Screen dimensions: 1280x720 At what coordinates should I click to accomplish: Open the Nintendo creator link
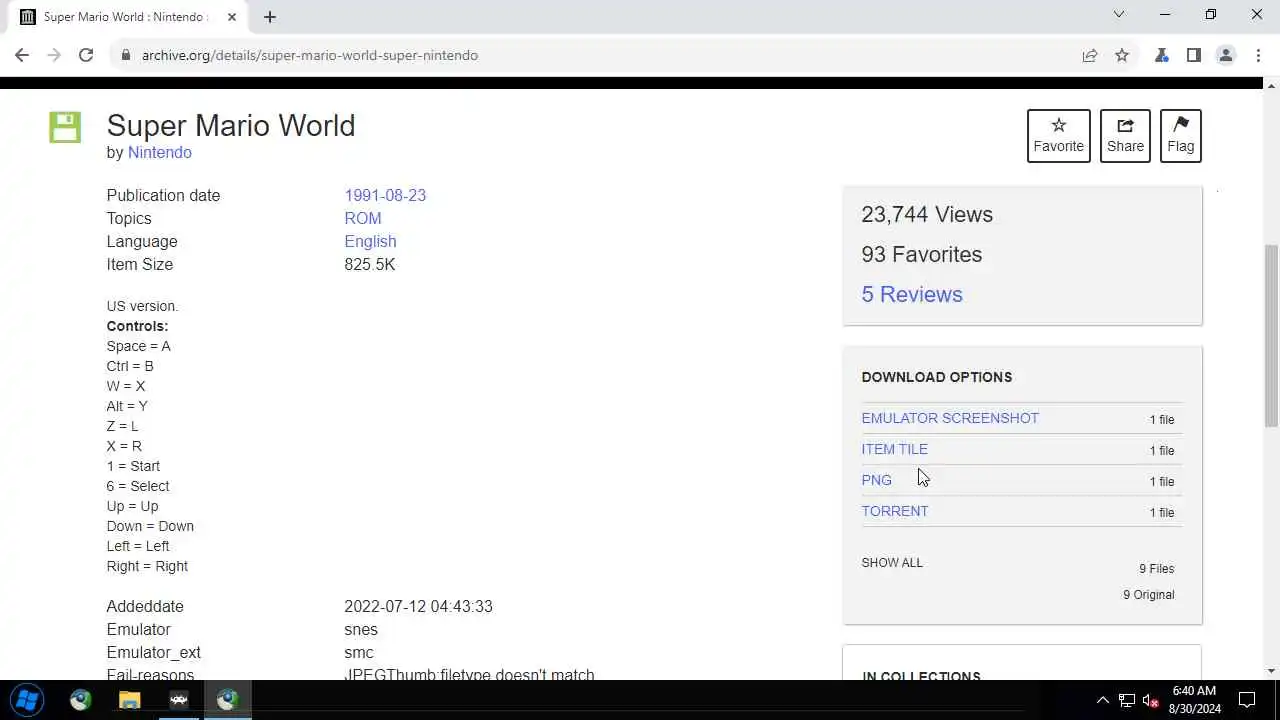click(x=160, y=152)
